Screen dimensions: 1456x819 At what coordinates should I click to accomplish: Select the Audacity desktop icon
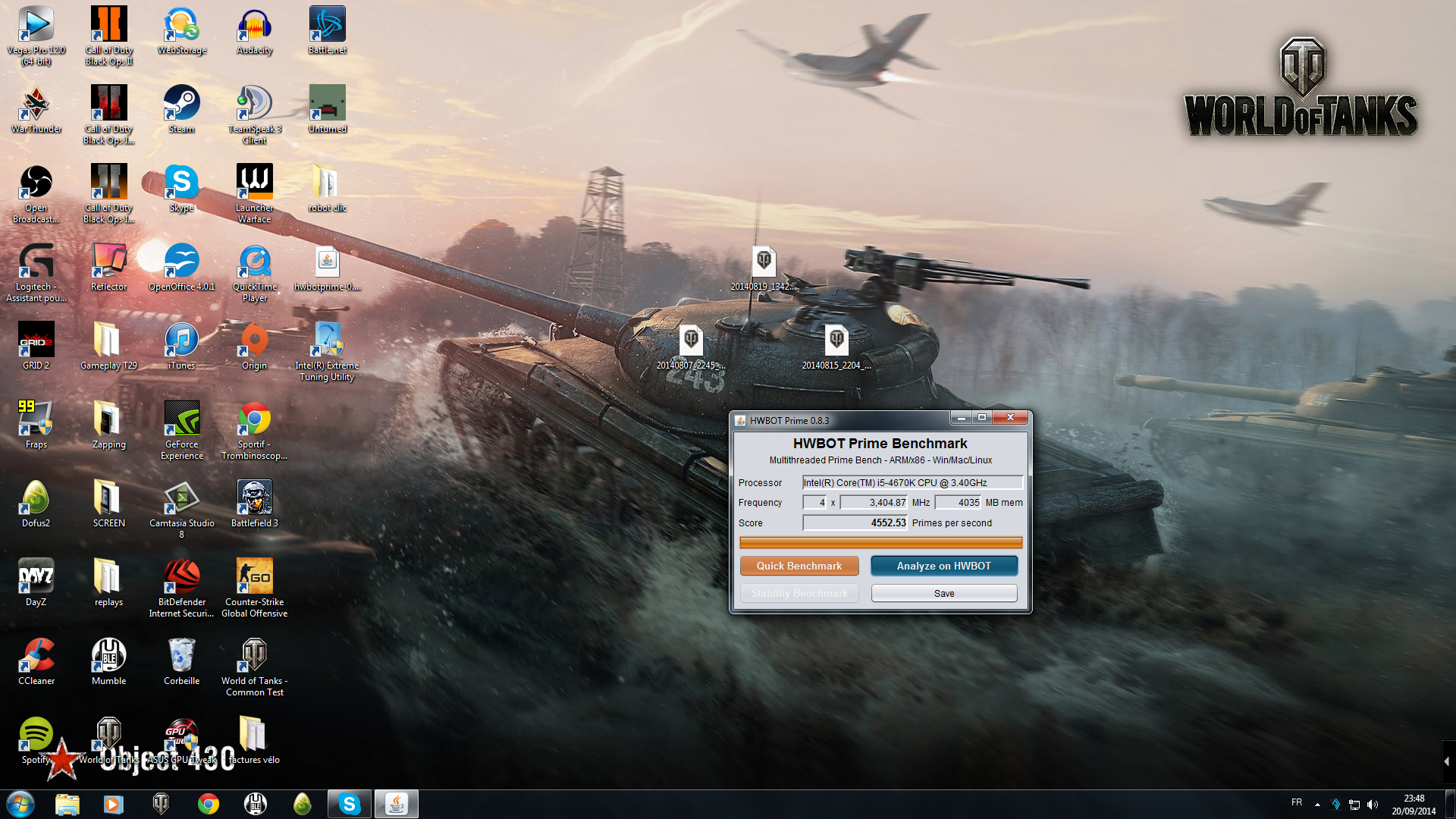pyautogui.click(x=255, y=30)
